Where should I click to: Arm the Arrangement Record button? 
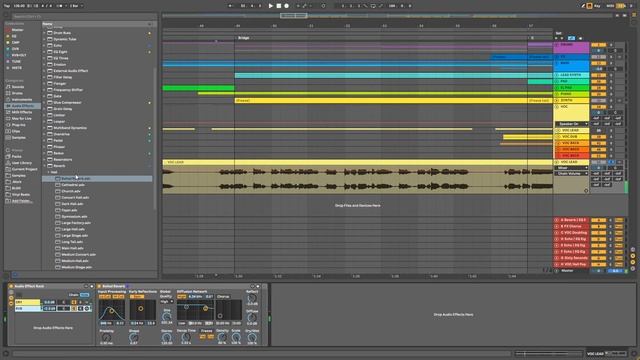point(287,6)
